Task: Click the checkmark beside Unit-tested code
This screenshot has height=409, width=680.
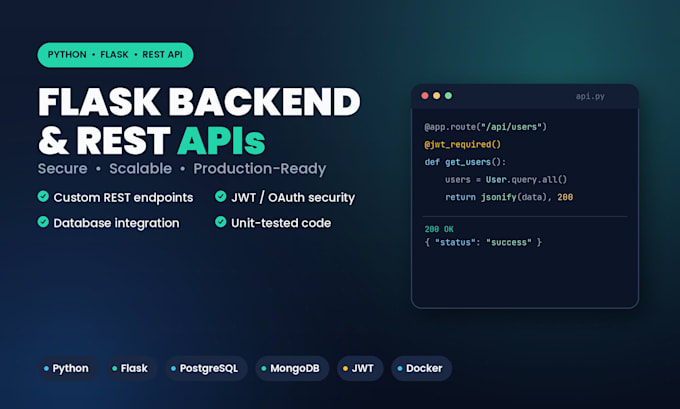Action: click(221, 222)
